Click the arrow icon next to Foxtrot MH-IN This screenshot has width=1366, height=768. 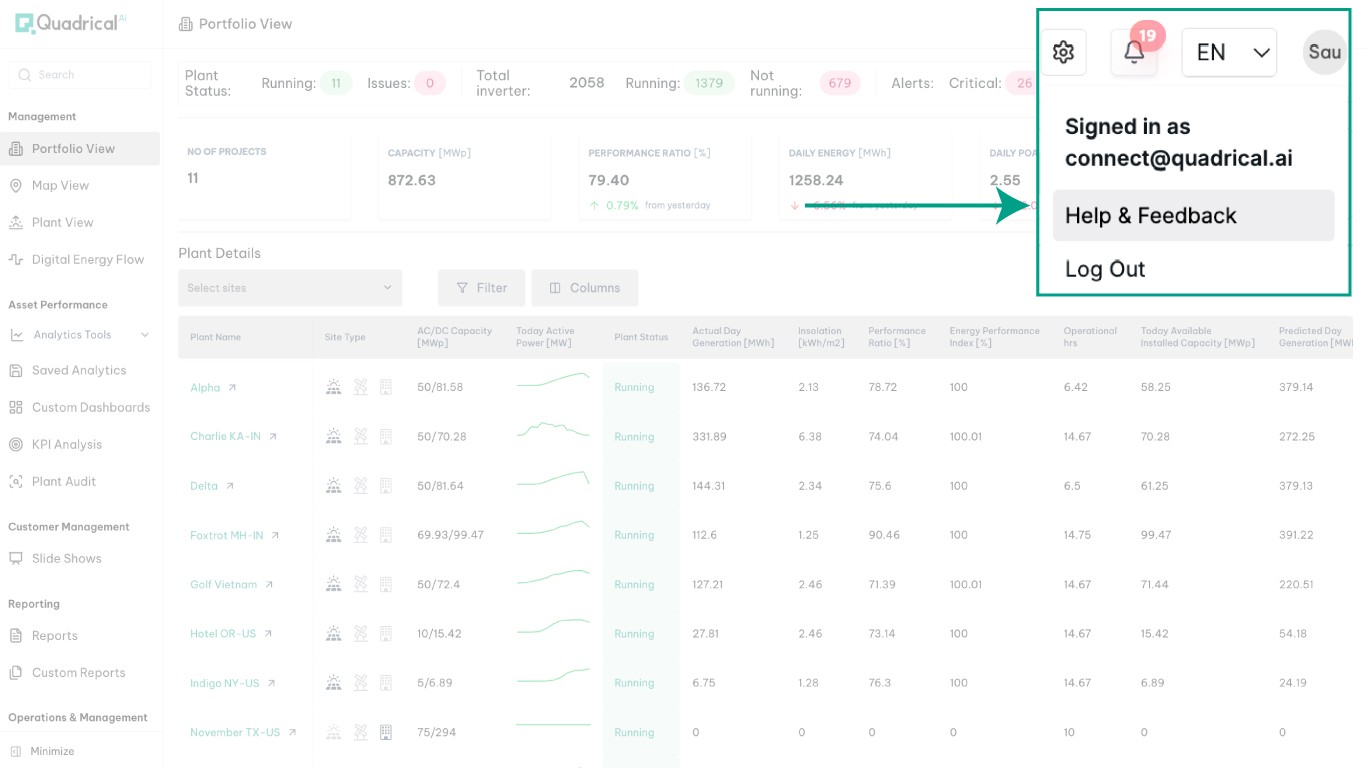pyautogui.click(x=275, y=536)
